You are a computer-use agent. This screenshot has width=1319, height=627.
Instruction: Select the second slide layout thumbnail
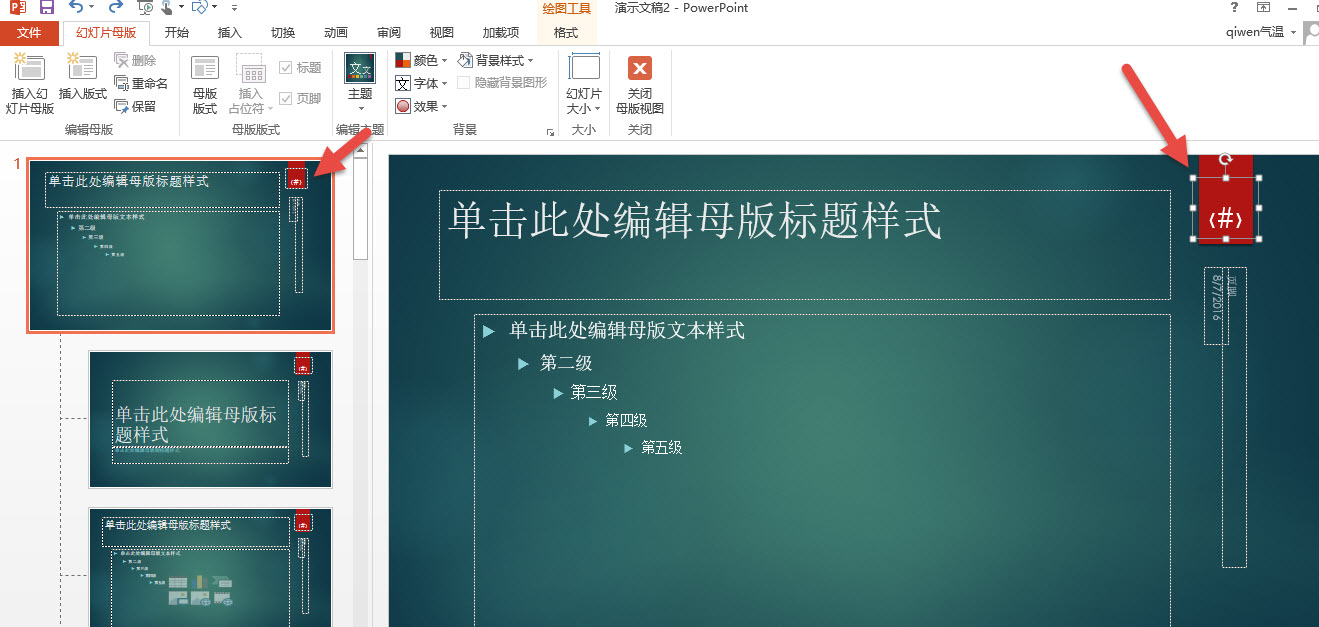210,420
